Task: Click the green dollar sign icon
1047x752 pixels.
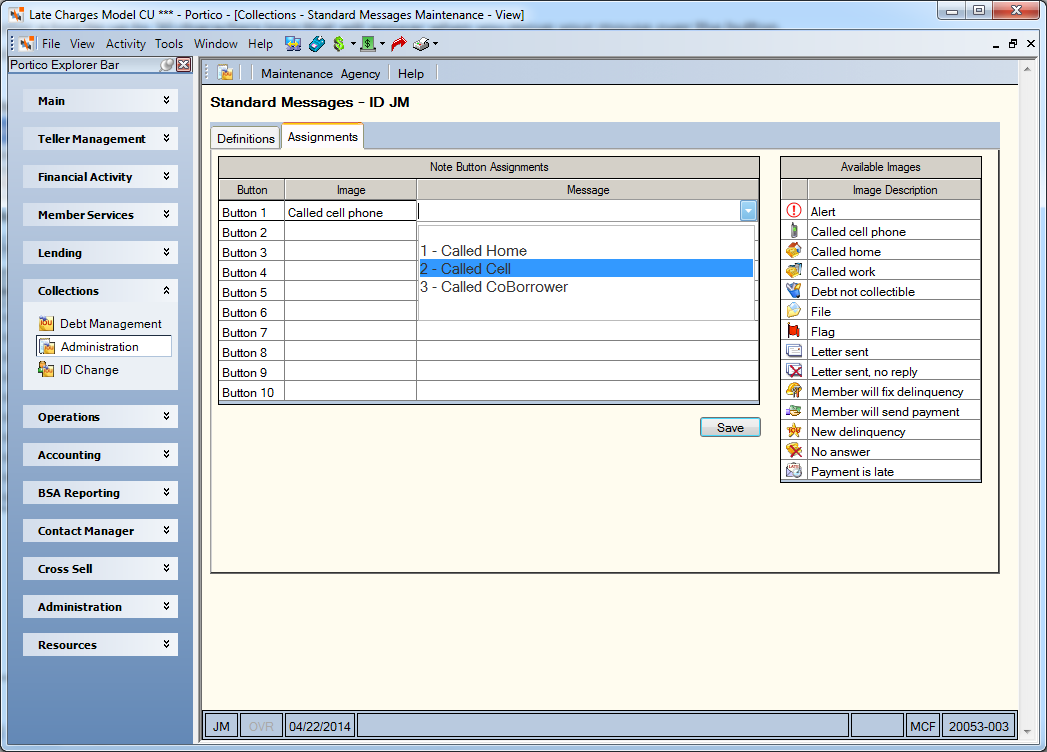Action: [339, 44]
